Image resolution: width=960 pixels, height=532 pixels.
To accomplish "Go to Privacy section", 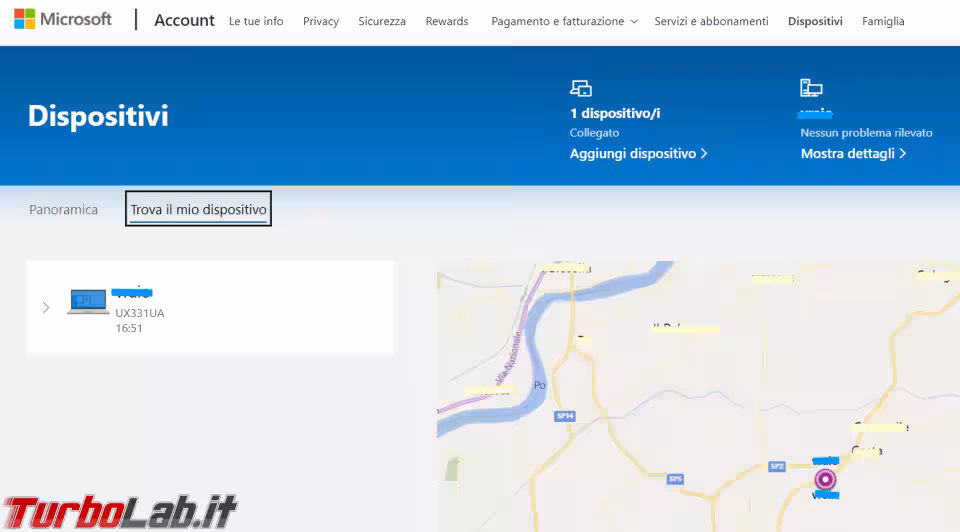I will click(x=320, y=21).
